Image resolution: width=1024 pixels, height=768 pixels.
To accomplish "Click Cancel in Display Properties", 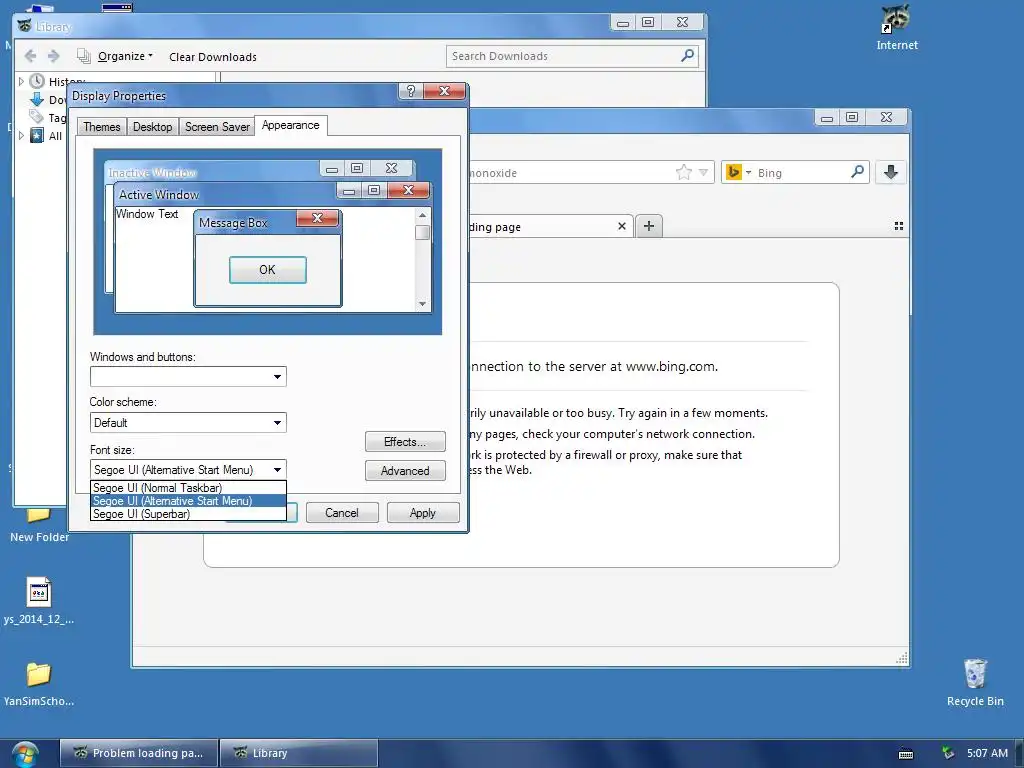I will coord(342,513).
